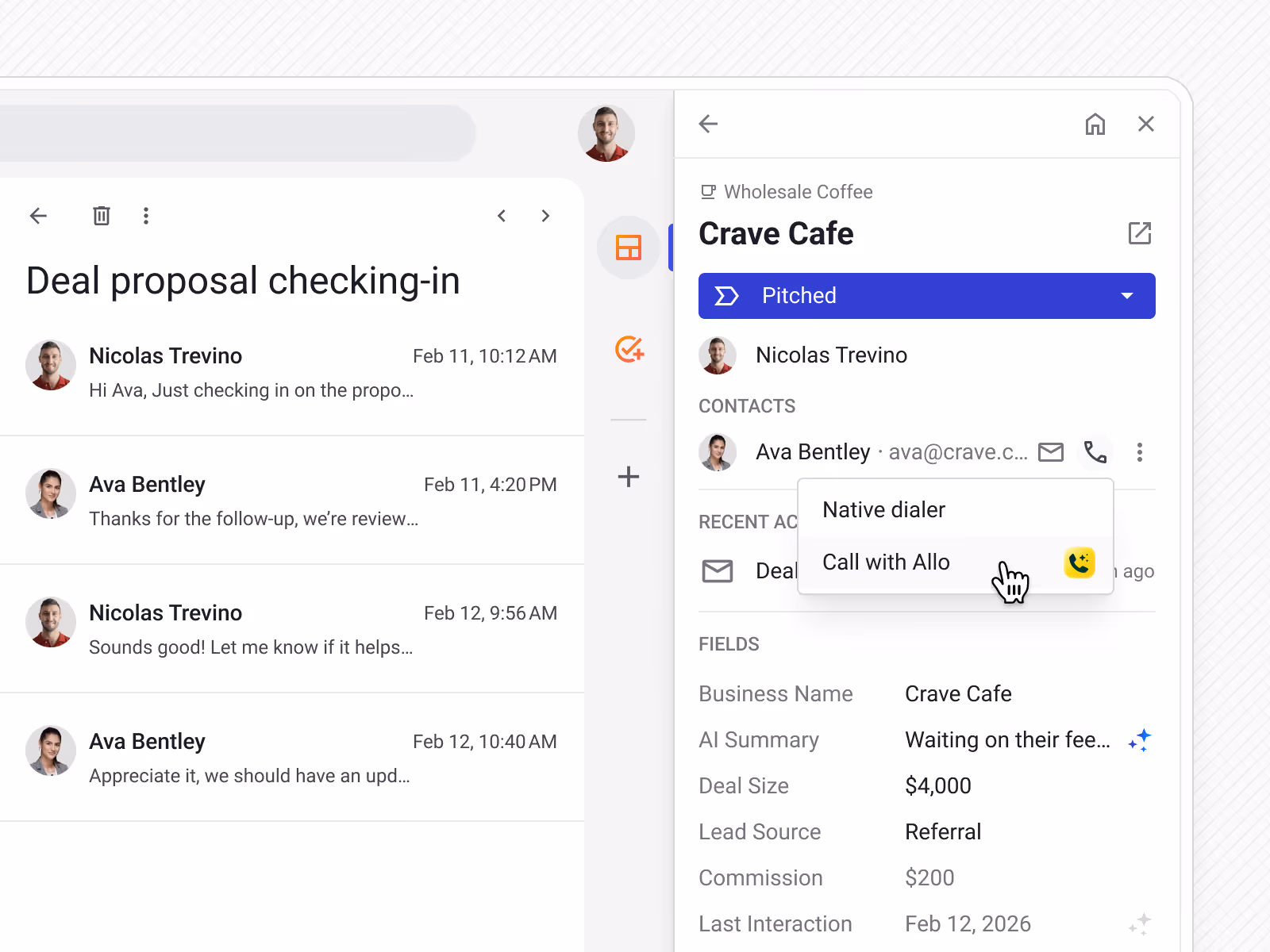Click the AI Summary value text
Image resolution: width=1270 pixels, height=952 pixels.
click(x=1007, y=740)
